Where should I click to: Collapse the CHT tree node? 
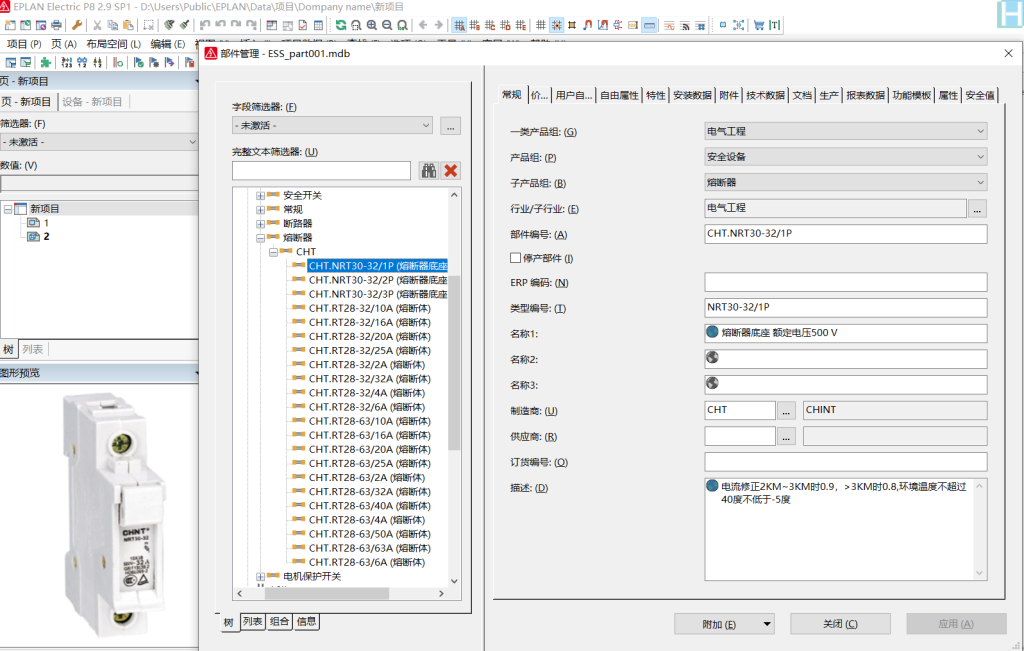point(274,252)
